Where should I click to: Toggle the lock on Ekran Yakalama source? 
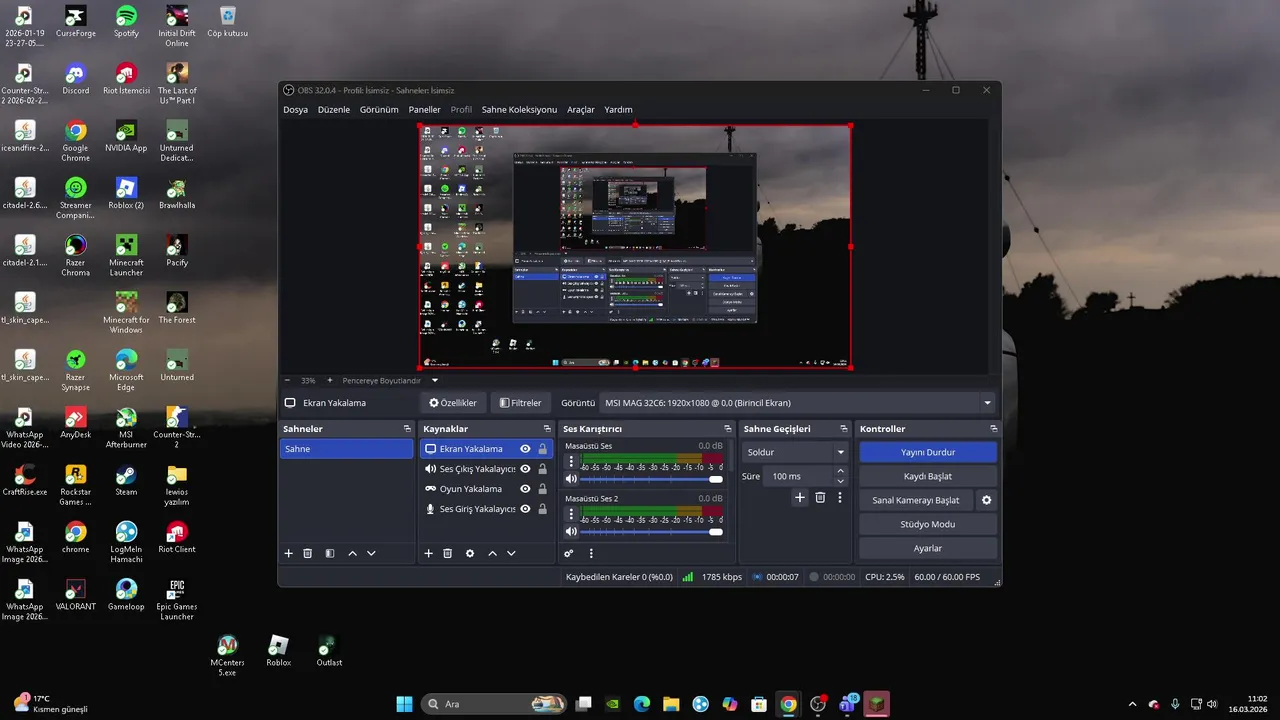pyautogui.click(x=543, y=449)
